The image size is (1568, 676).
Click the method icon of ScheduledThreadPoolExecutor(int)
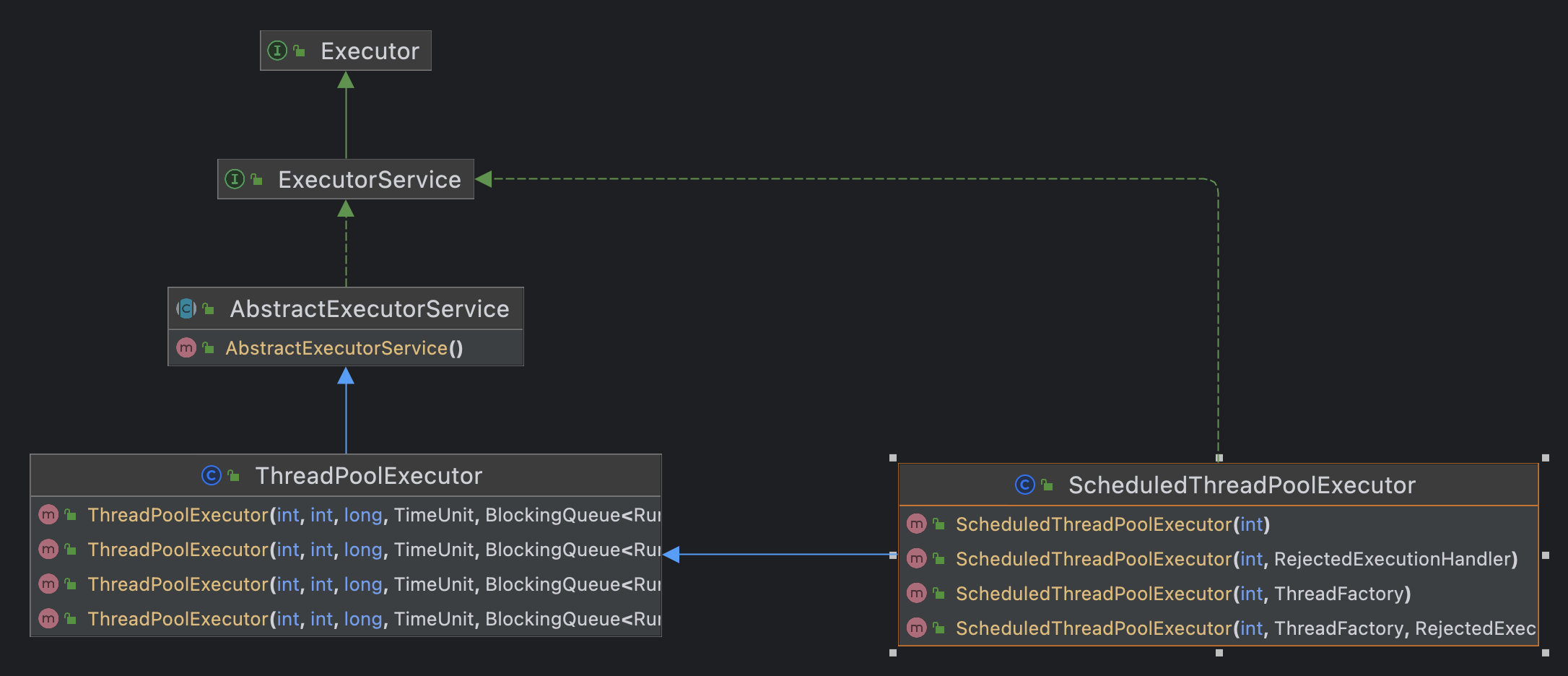click(917, 524)
